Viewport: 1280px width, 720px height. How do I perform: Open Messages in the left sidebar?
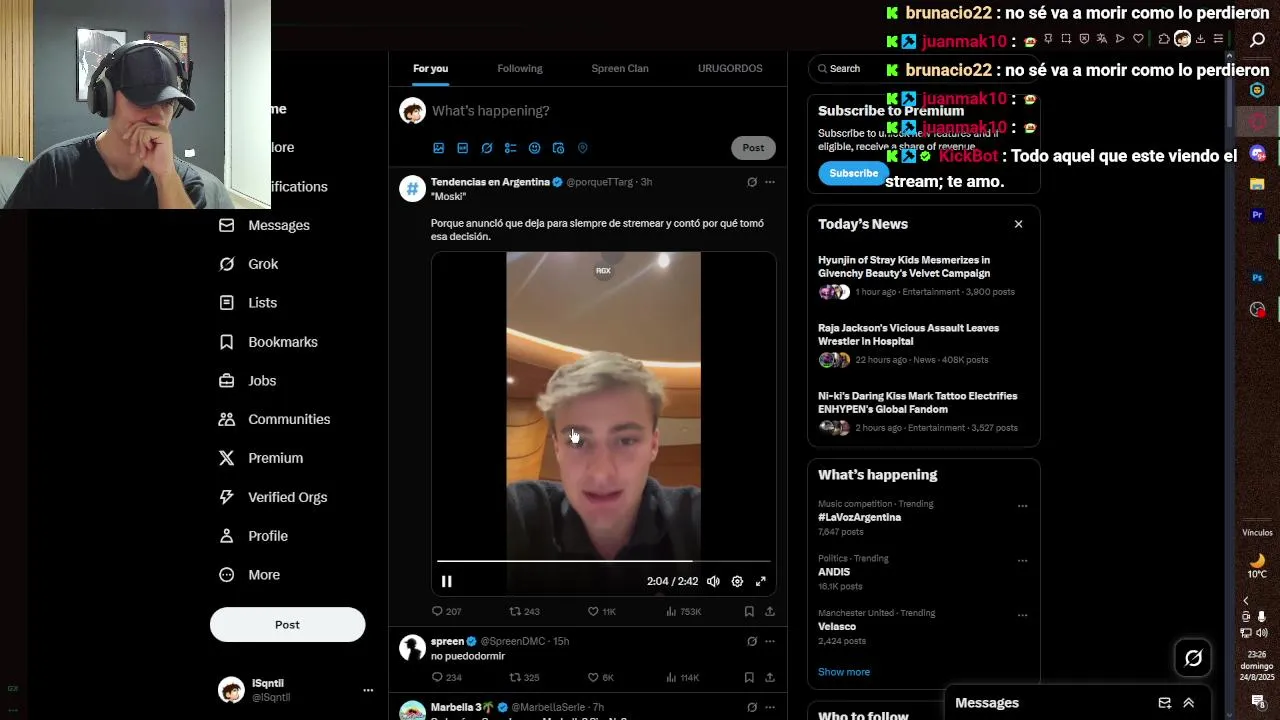pyautogui.click(x=265, y=226)
